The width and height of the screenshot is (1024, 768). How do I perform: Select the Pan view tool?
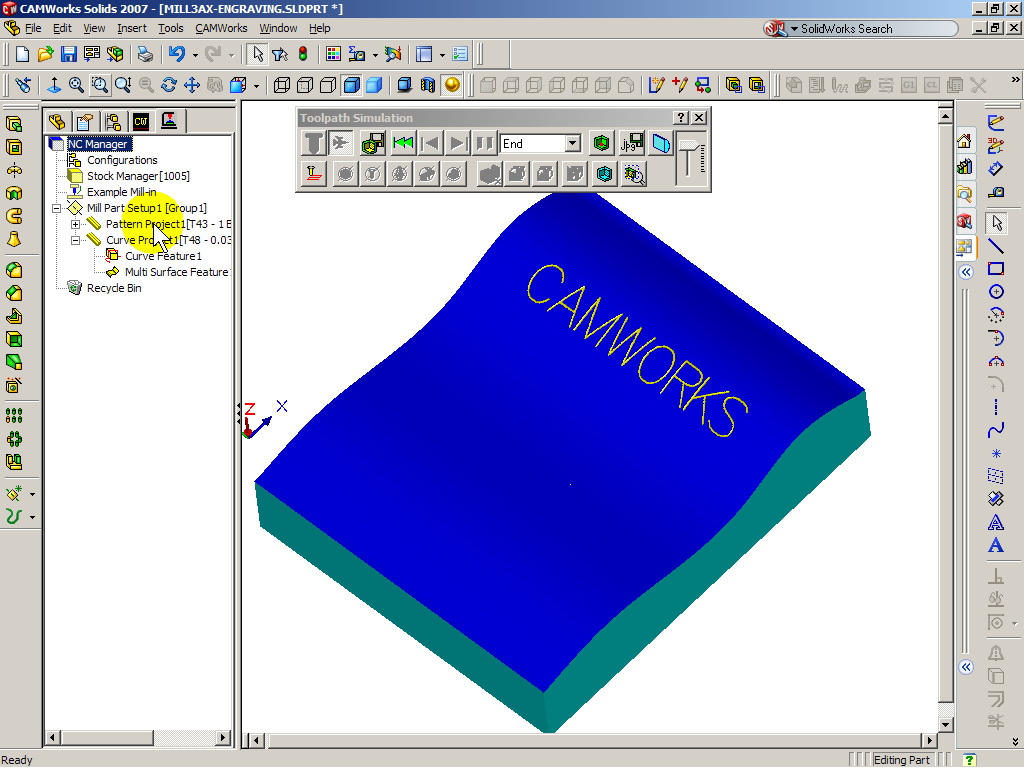click(x=191, y=85)
